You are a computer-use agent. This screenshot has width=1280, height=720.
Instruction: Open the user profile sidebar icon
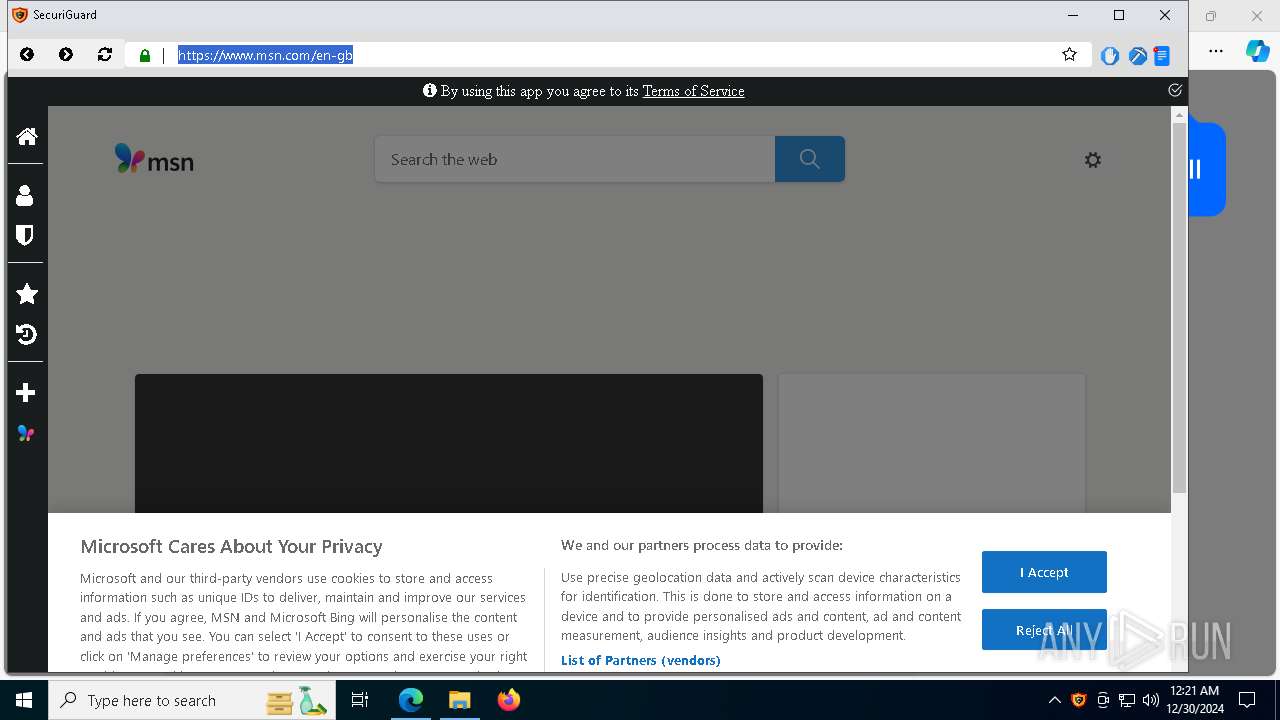pos(26,195)
